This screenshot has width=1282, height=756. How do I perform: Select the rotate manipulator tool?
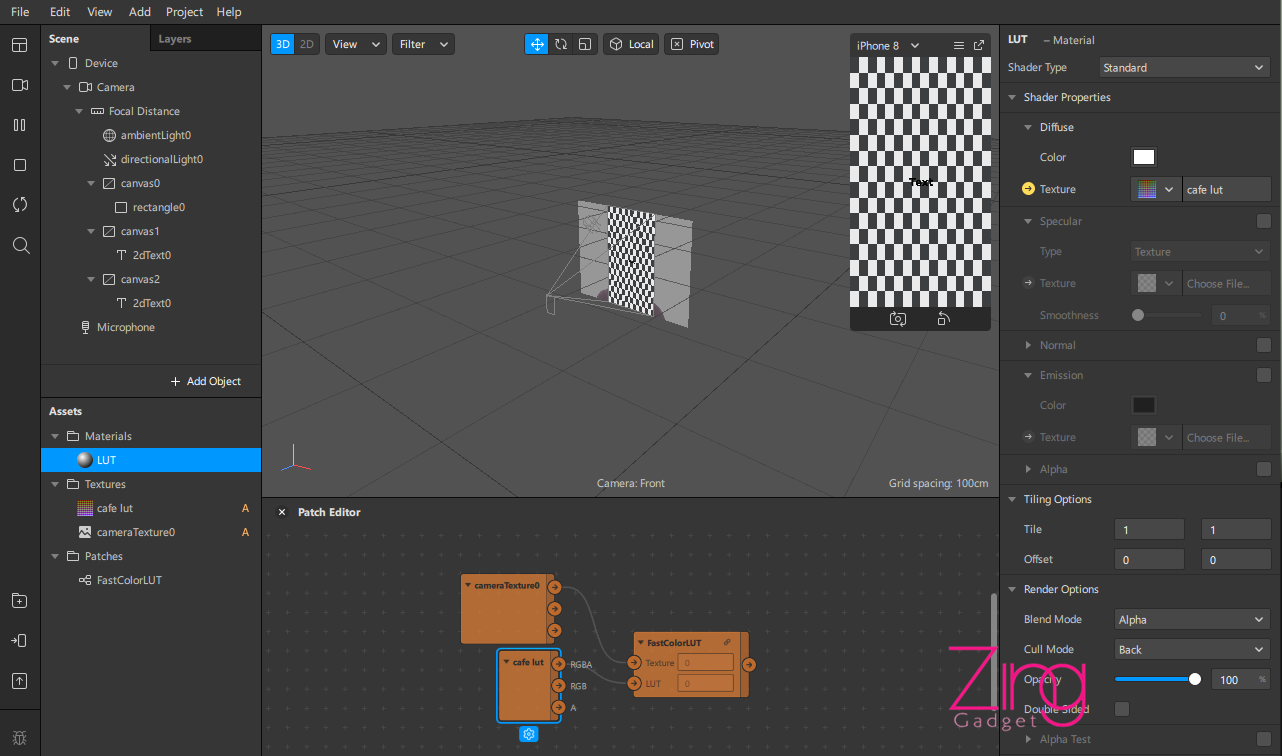point(561,44)
